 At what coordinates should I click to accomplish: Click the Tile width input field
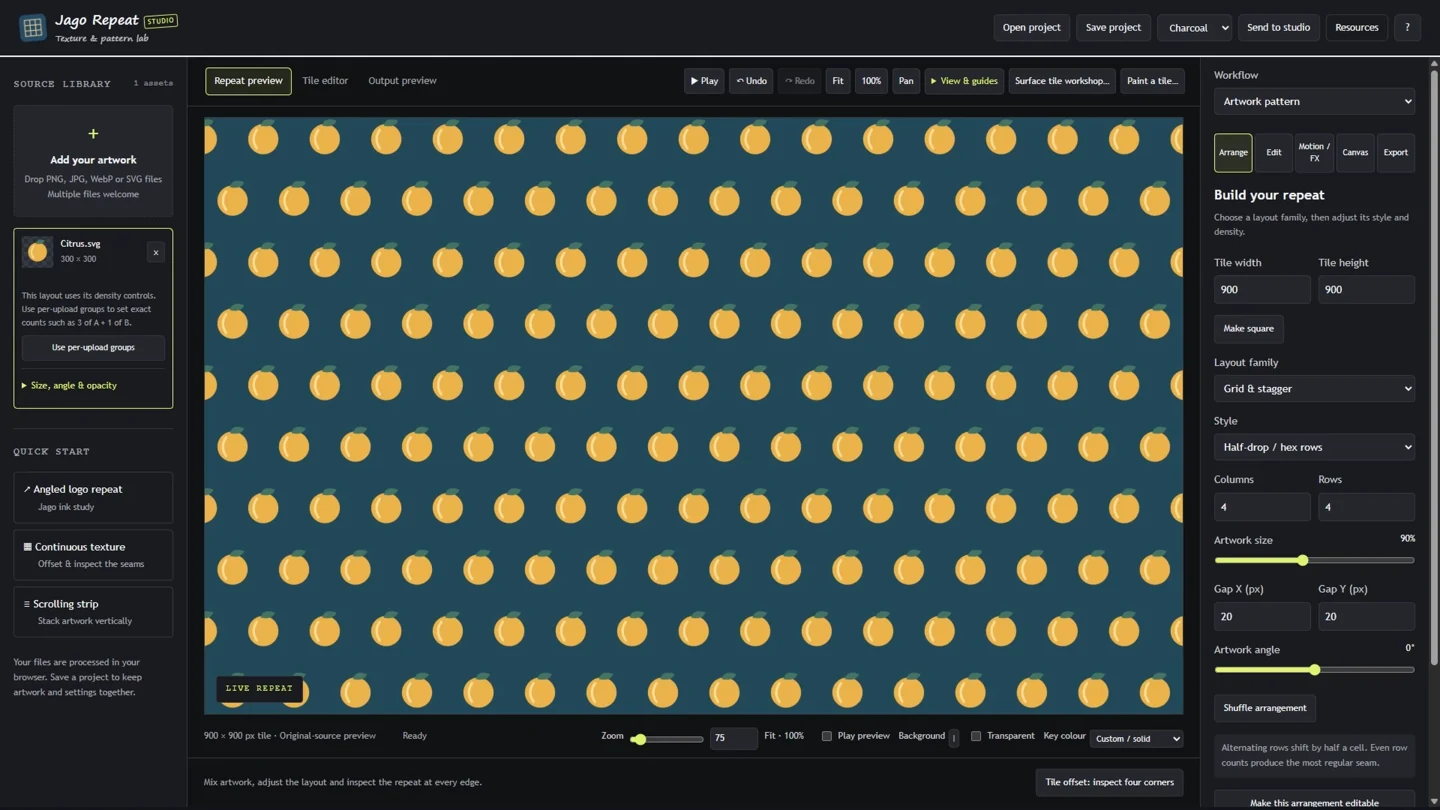pyautogui.click(x=1262, y=290)
